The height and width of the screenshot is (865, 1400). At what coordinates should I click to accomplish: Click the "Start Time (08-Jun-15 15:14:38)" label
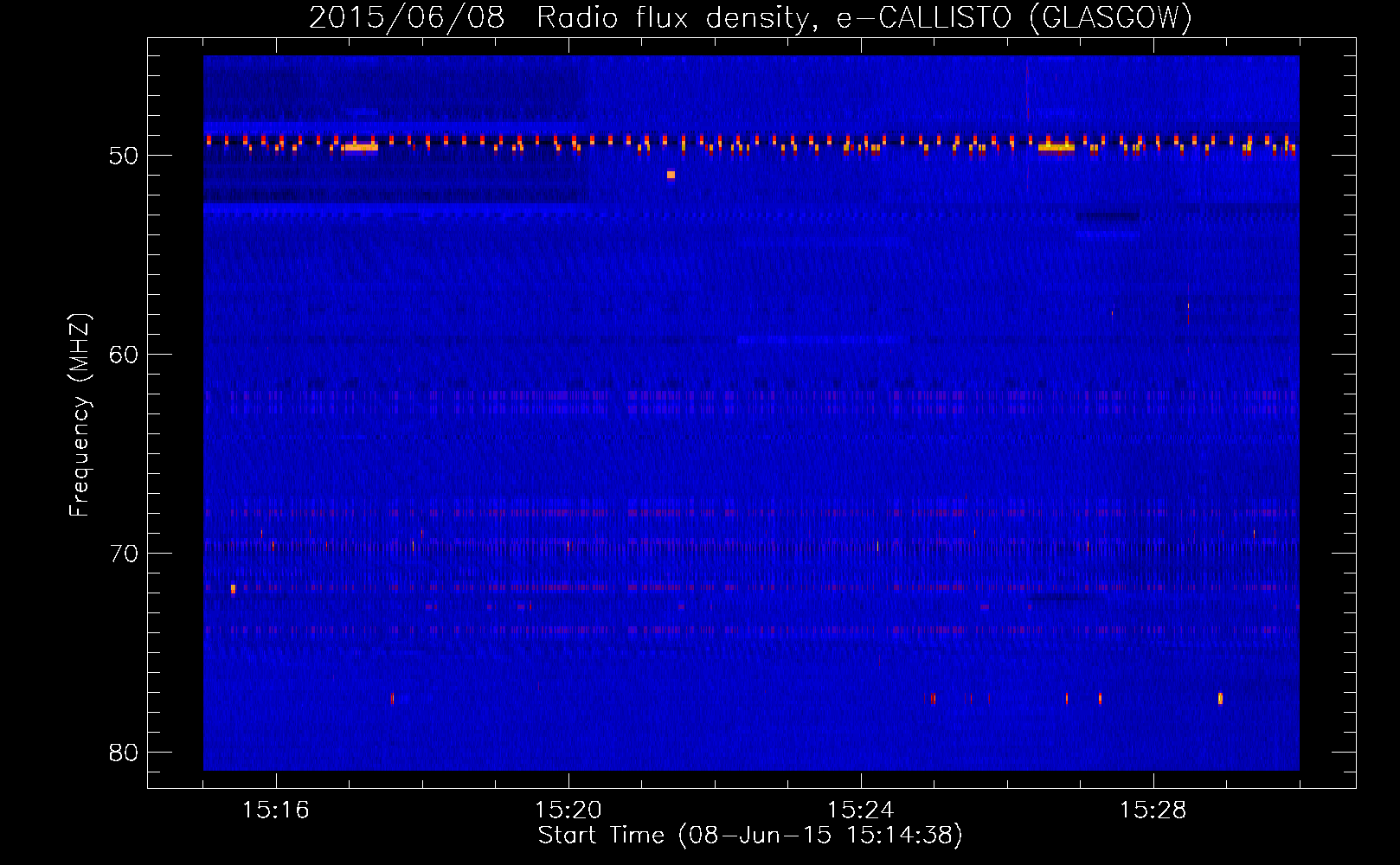point(750,836)
